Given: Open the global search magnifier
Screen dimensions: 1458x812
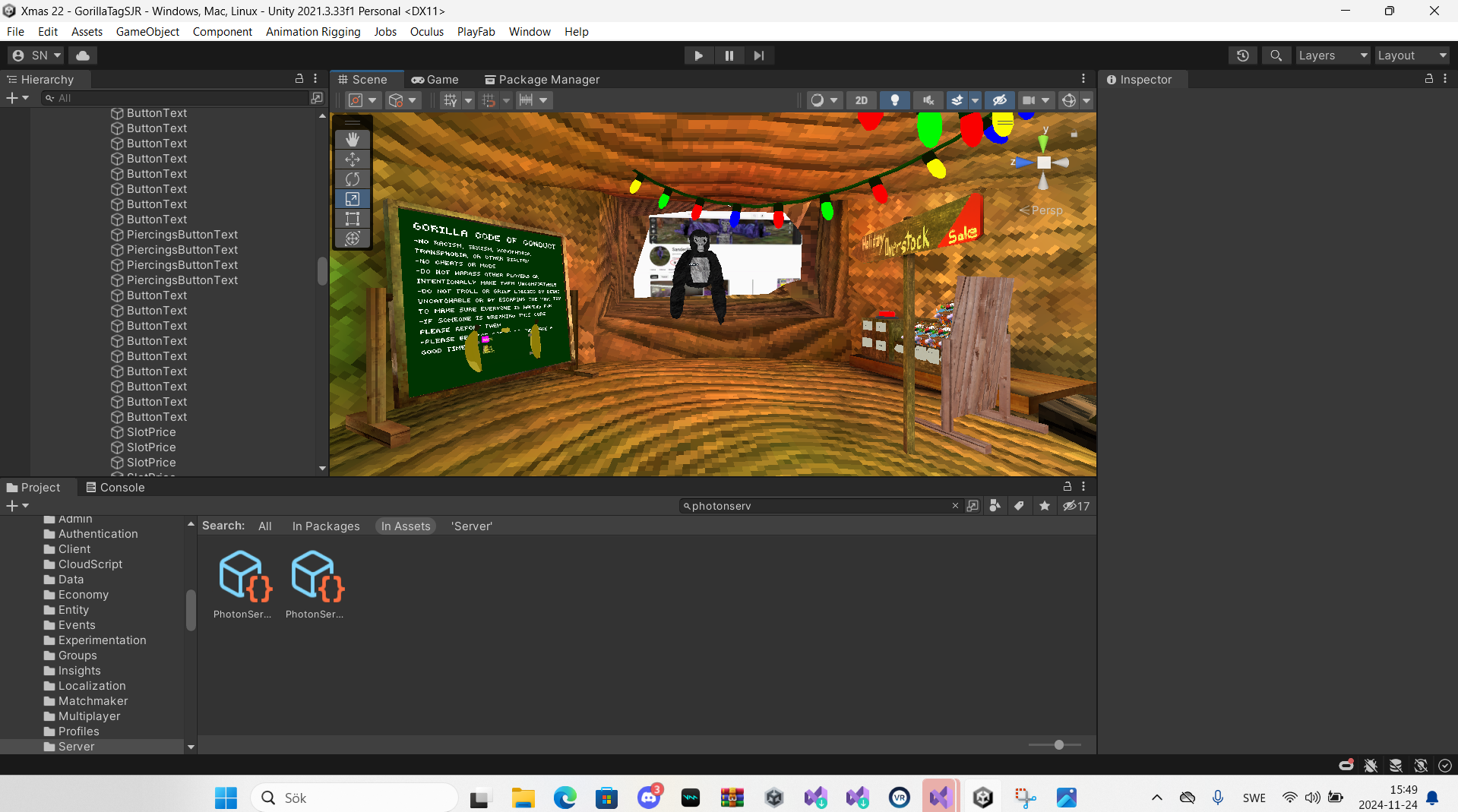Looking at the screenshot, I should 1276,55.
